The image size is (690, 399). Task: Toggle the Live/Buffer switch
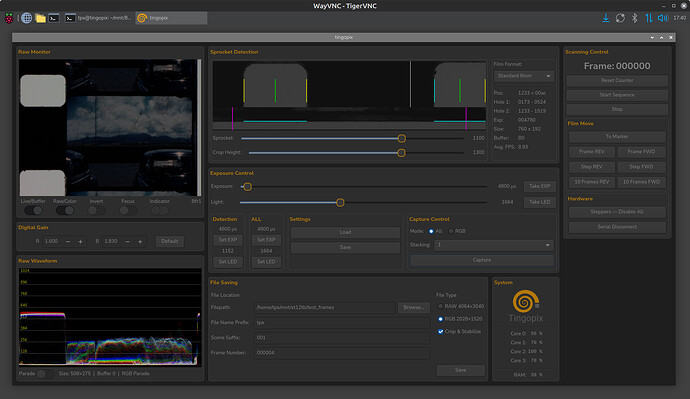(x=33, y=211)
